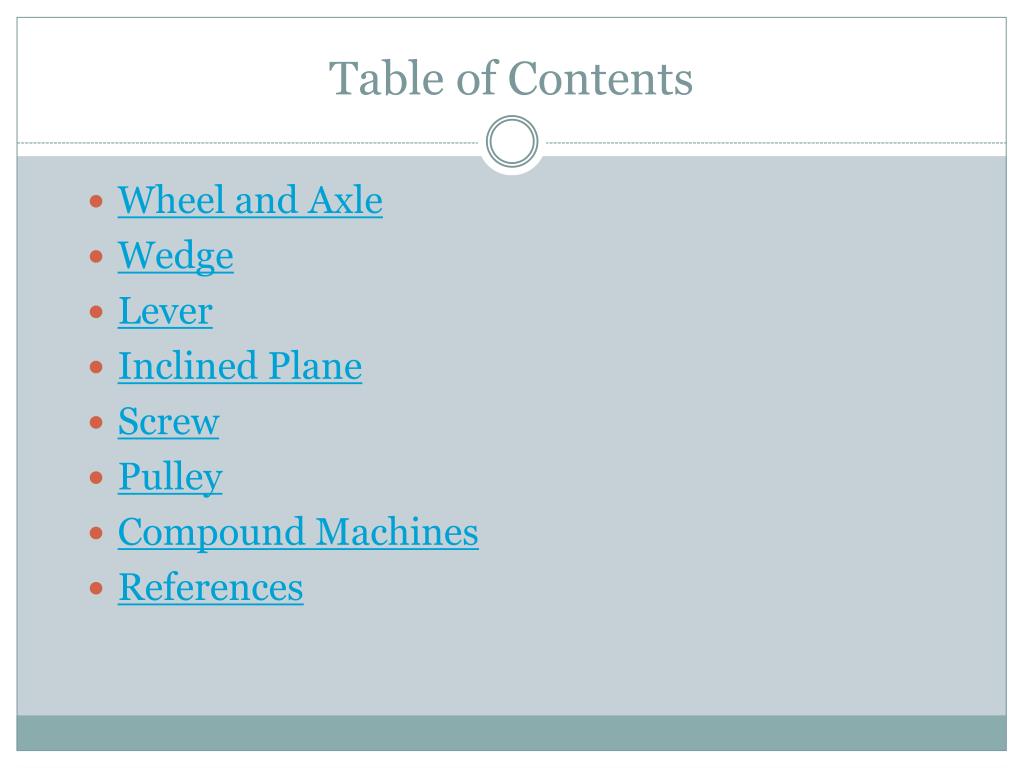This screenshot has height=768, width=1024.
Task: Click the orange bullet next to Wedge
Action: [96, 256]
